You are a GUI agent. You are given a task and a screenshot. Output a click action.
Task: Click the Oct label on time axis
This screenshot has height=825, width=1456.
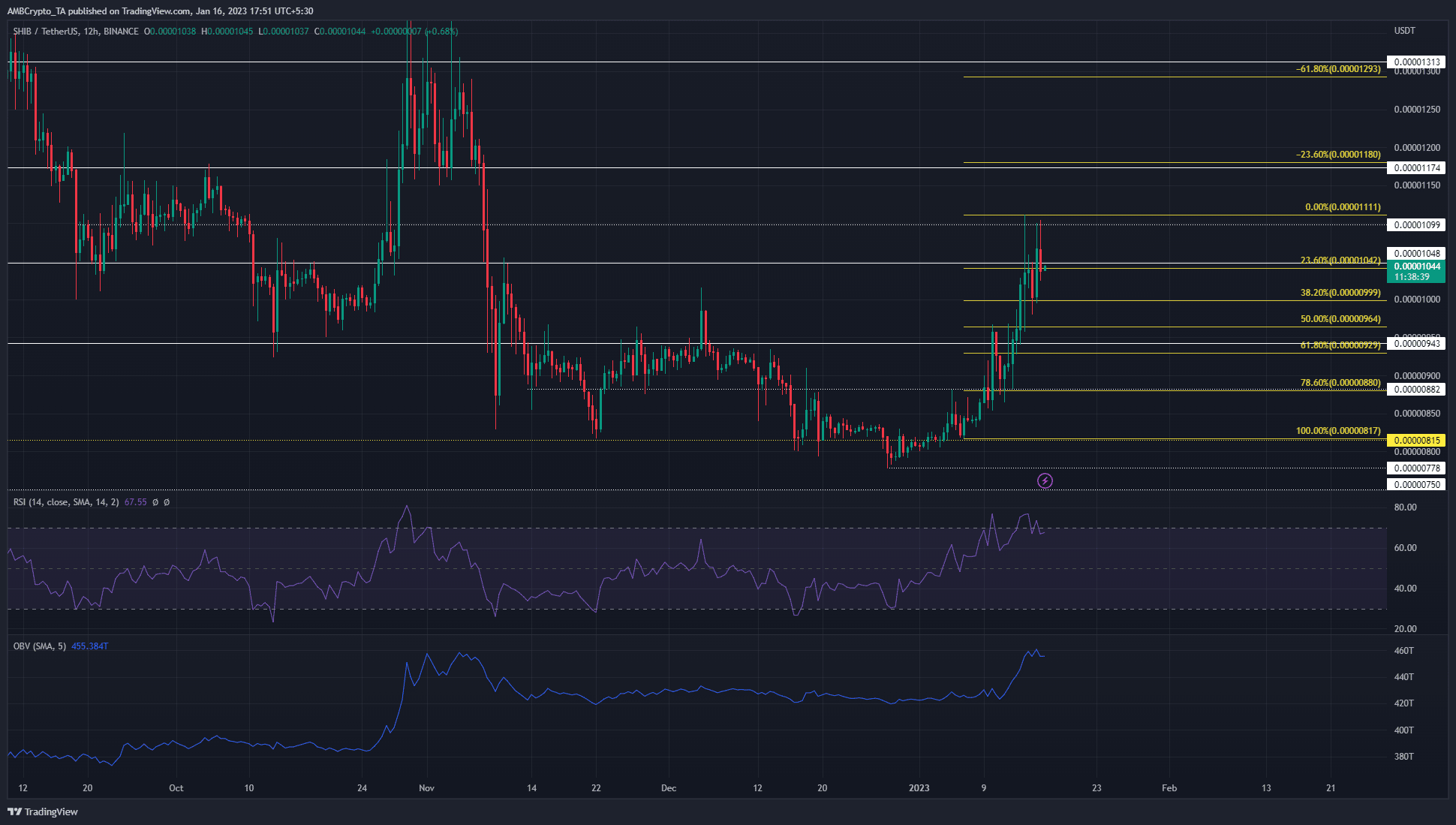tap(176, 788)
